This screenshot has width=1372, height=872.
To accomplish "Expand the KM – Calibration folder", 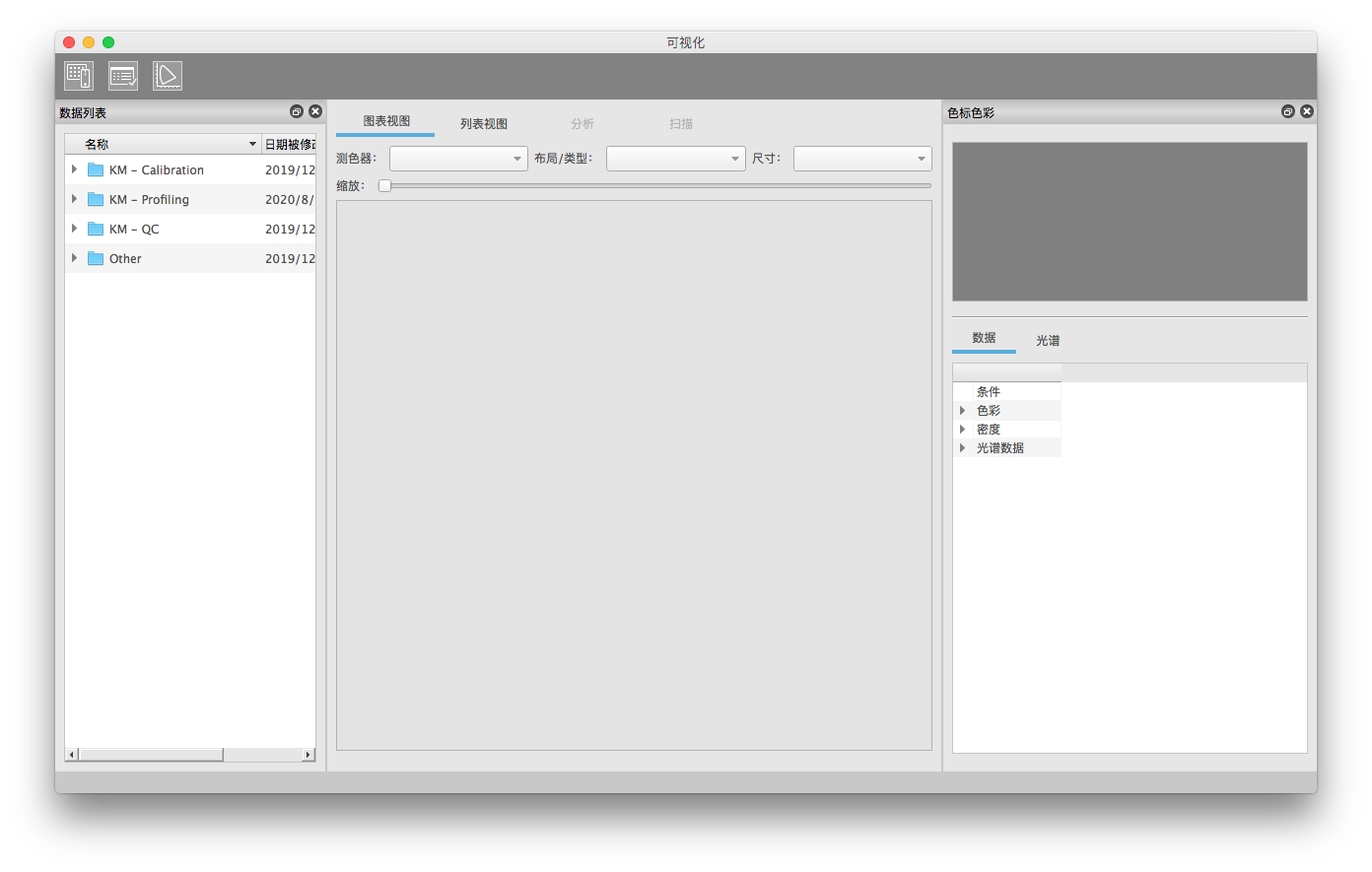I will pos(74,169).
